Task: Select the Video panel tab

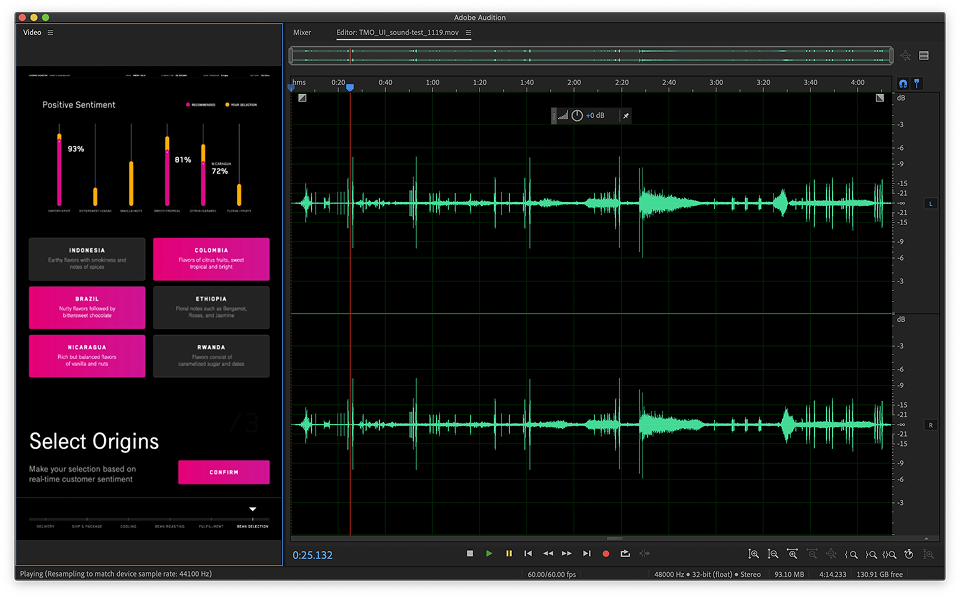Action: (x=32, y=33)
